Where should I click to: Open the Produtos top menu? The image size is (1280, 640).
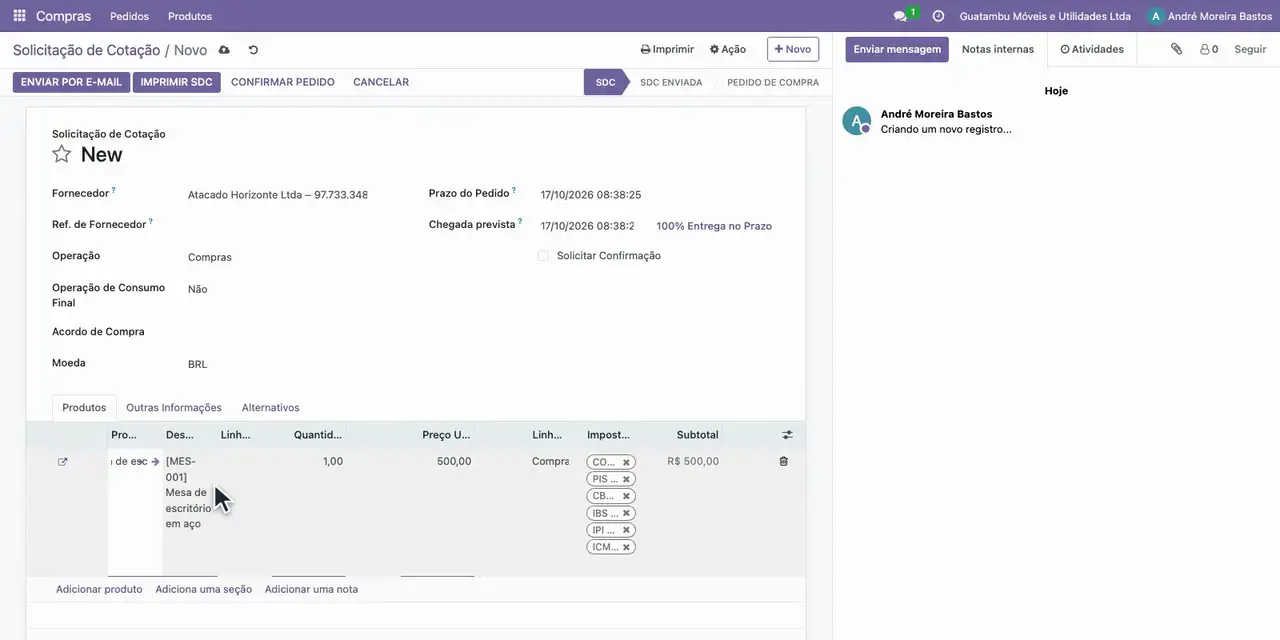tap(190, 16)
